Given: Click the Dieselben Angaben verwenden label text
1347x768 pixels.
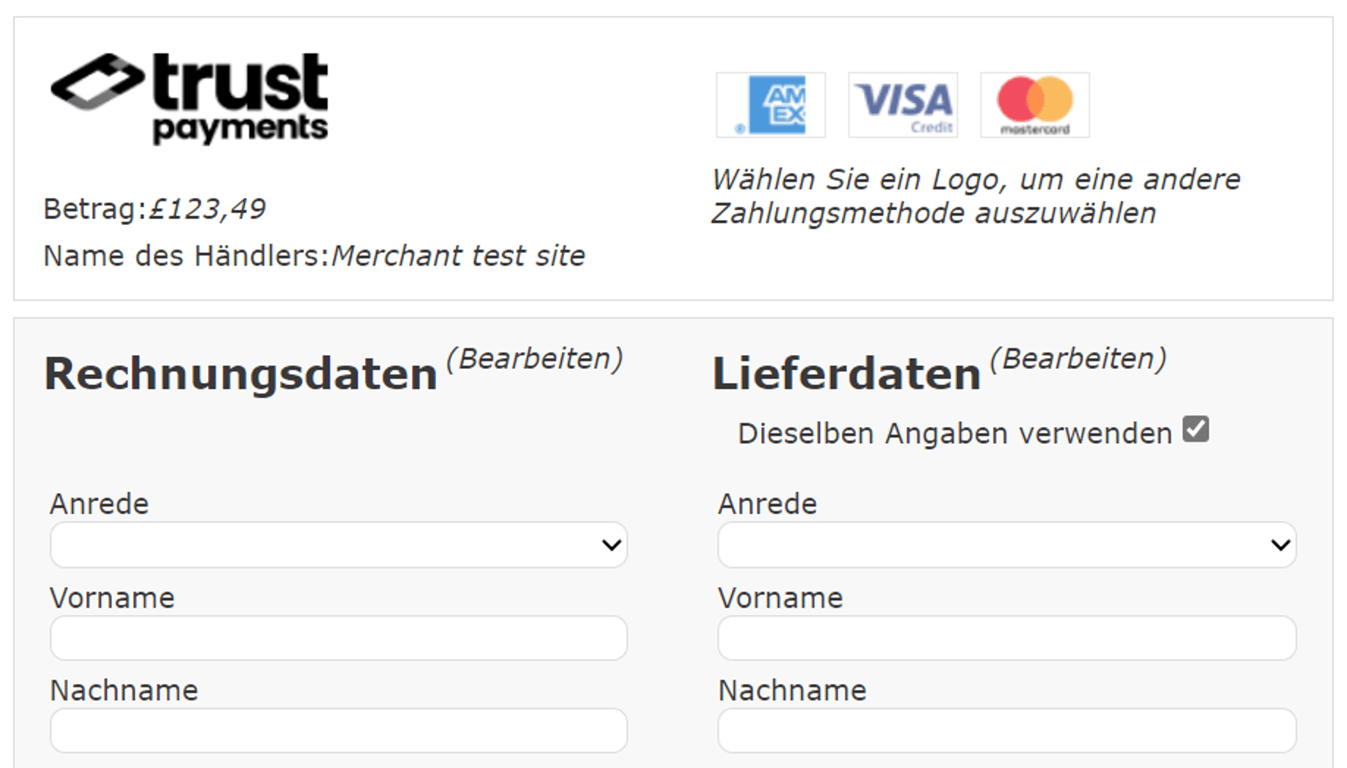Looking at the screenshot, I should 954,434.
